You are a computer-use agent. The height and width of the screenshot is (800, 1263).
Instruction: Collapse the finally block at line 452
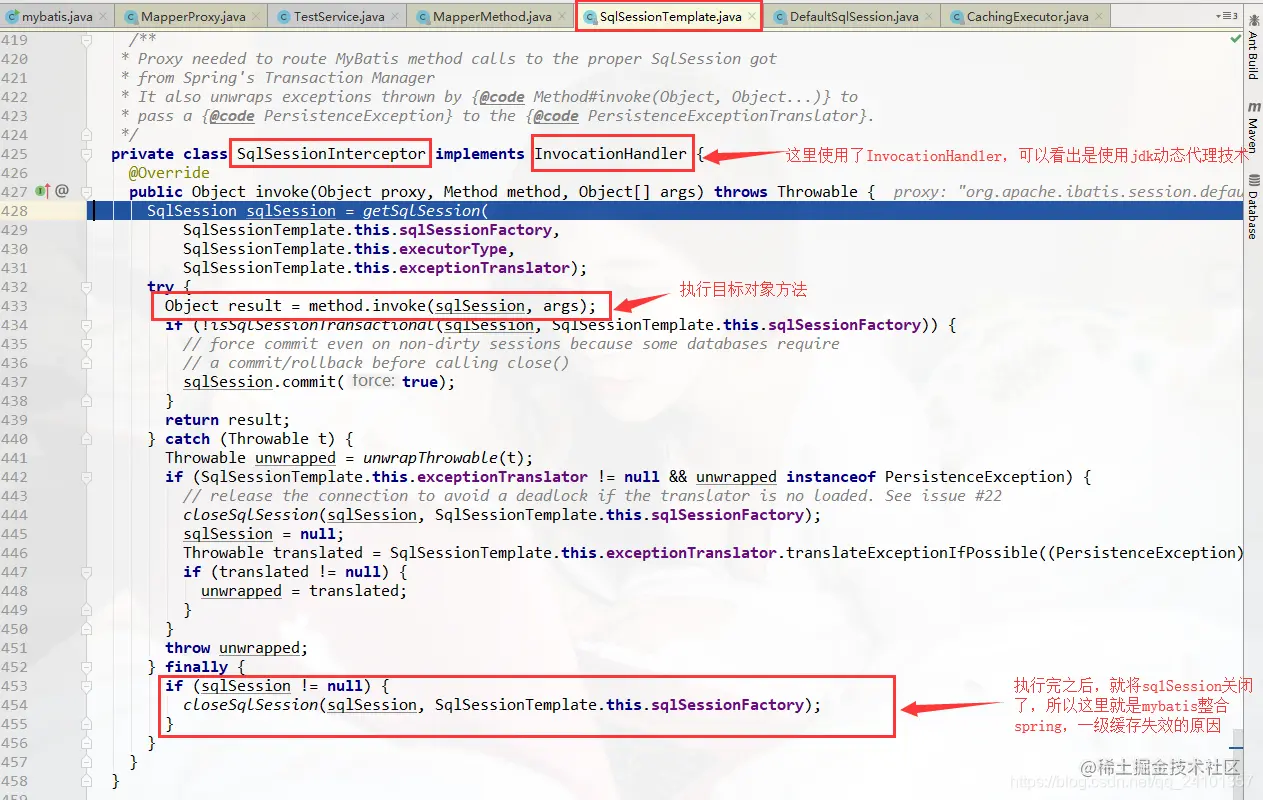[87, 667]
